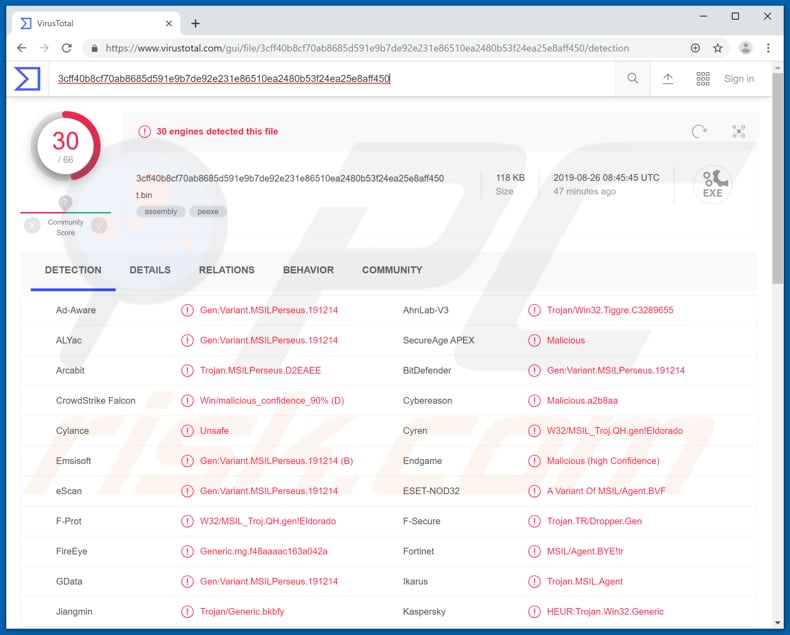Click A Variant Of MSIL/Agent.BVF
This screenshot has width=790, height=635.
point(606,491)
